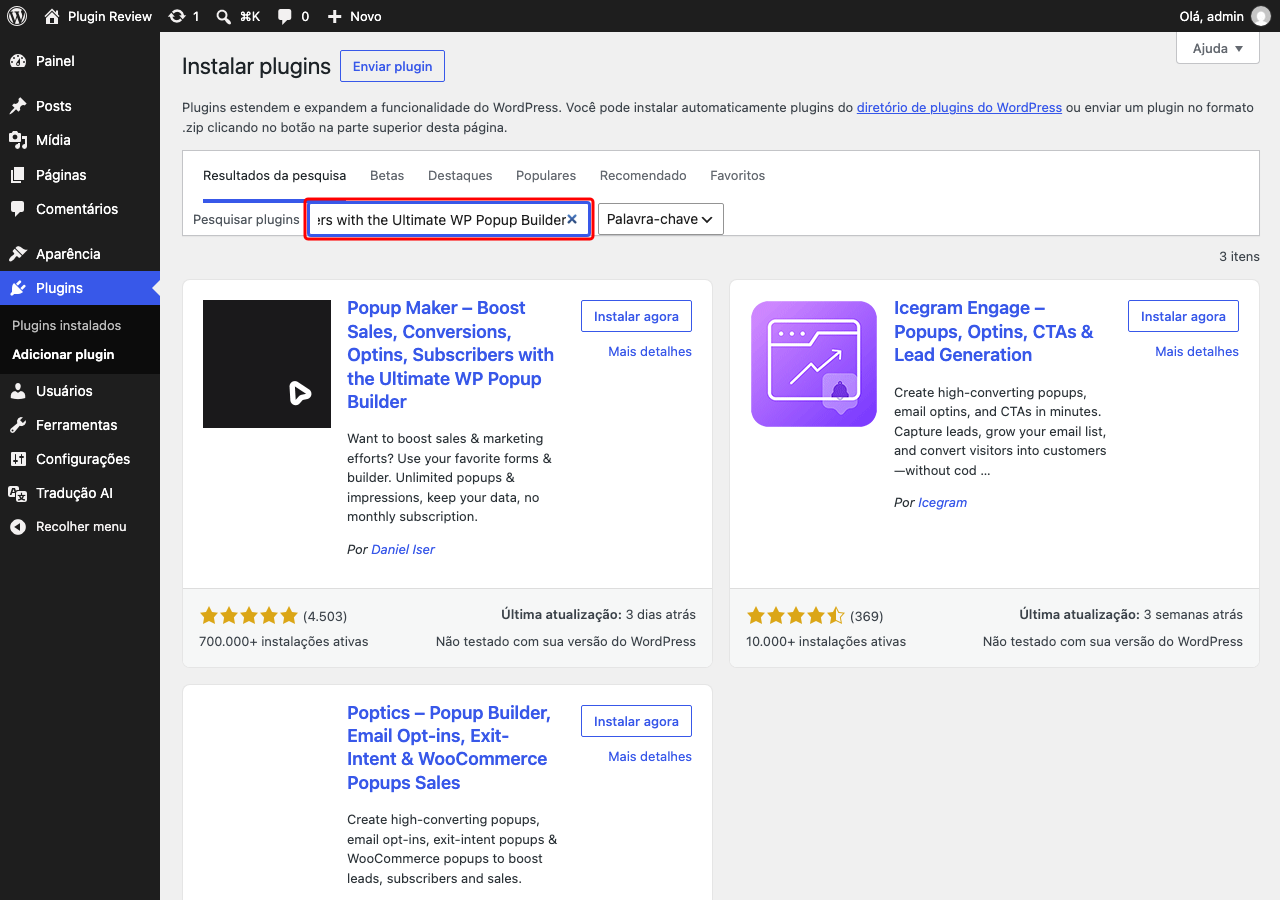Open Adicionar plugin in the submenu
Image resolution: width=1280 pixels, height=900 pixels.
point(63,355)
